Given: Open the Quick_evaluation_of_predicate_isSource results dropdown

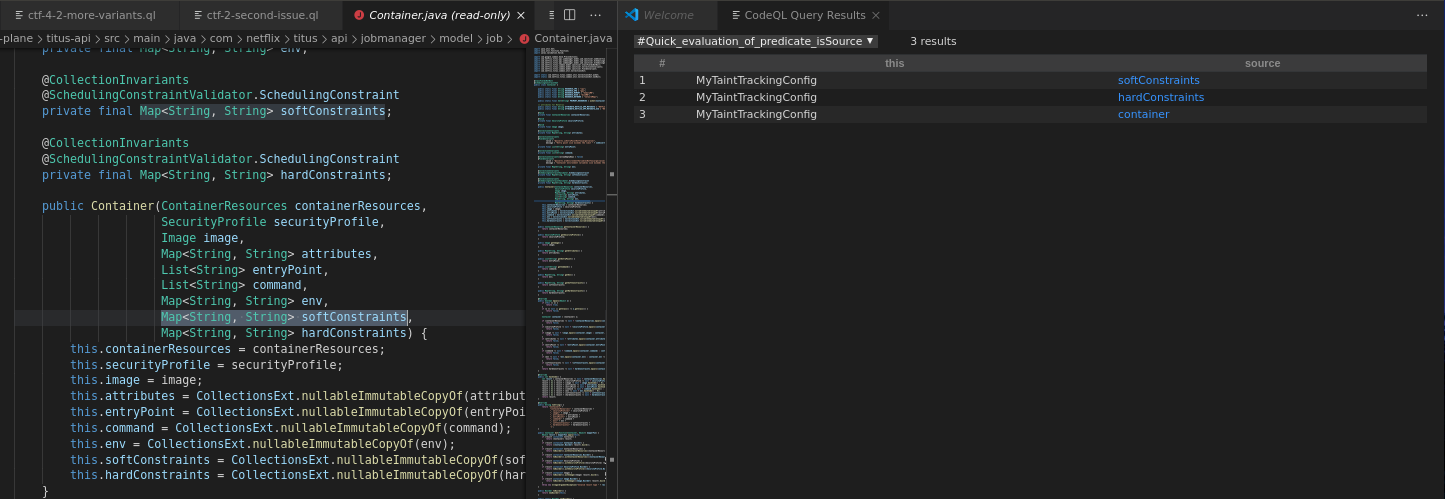Looking at the screenshot, I should 756,41.
